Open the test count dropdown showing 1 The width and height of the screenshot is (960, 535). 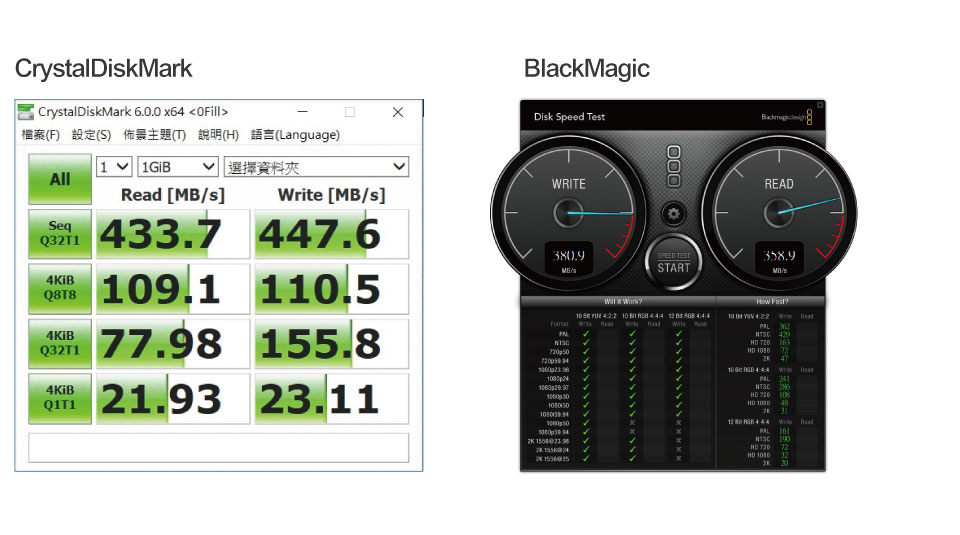pos(114,166)
